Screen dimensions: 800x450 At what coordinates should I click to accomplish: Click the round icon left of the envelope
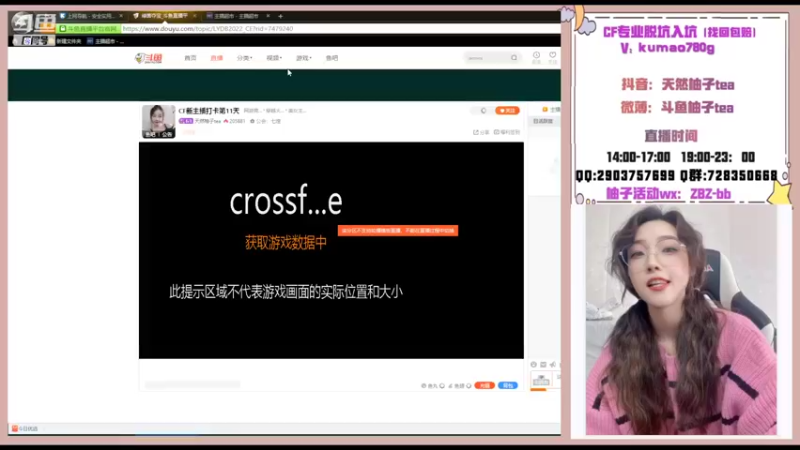click(x=534, y=364)
